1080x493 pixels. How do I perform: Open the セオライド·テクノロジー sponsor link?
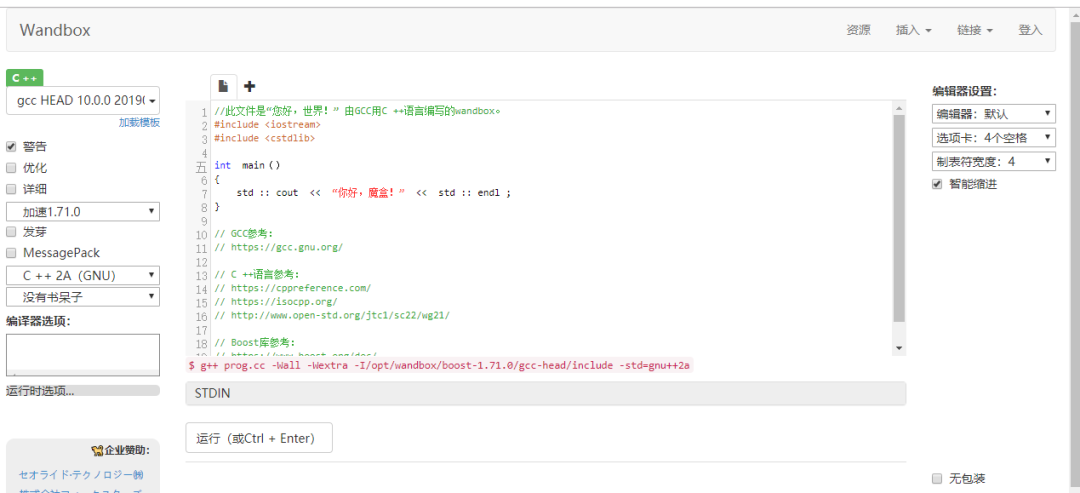[x=81, y=474]
